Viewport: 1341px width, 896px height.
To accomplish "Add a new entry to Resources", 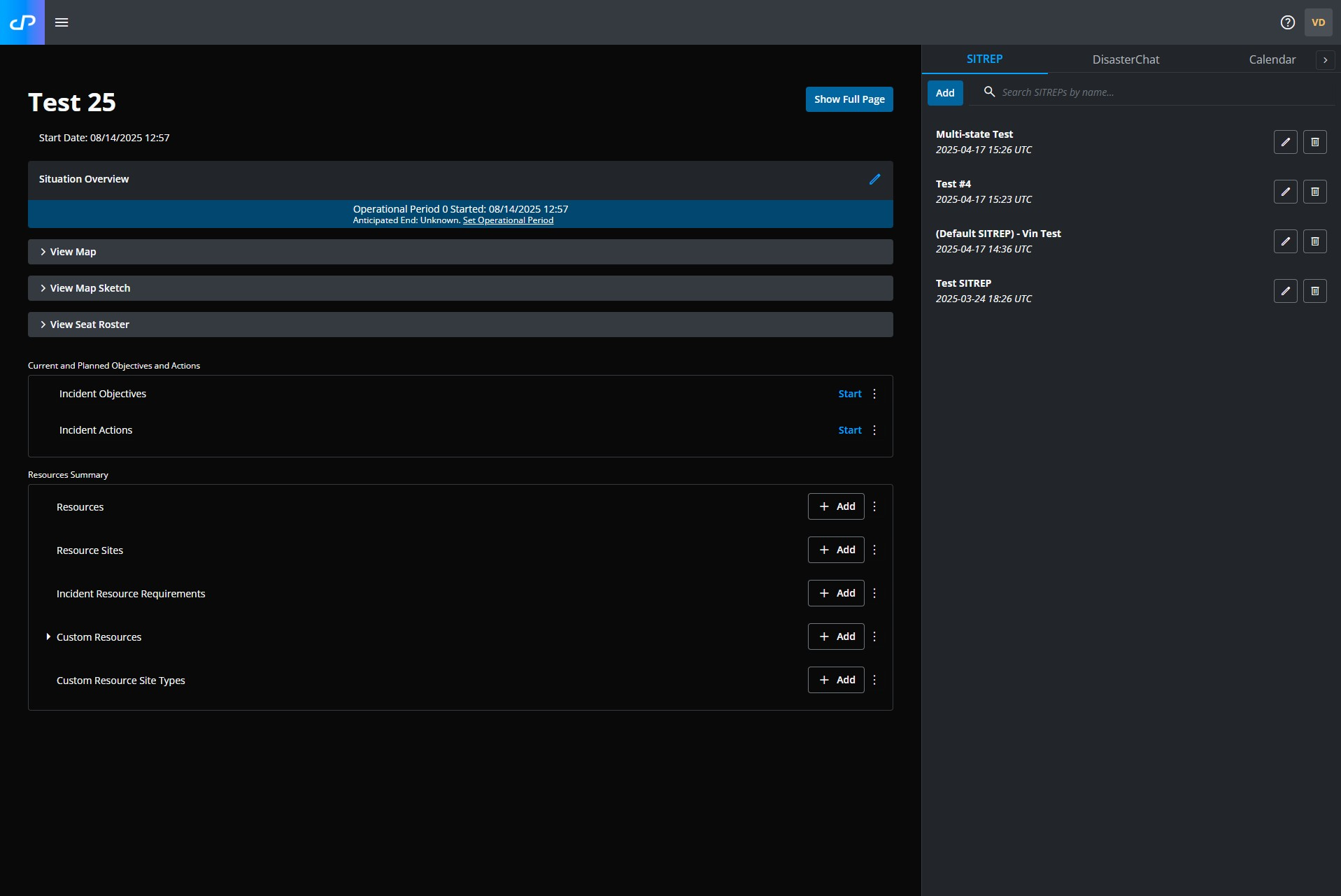I will (836, 506).
